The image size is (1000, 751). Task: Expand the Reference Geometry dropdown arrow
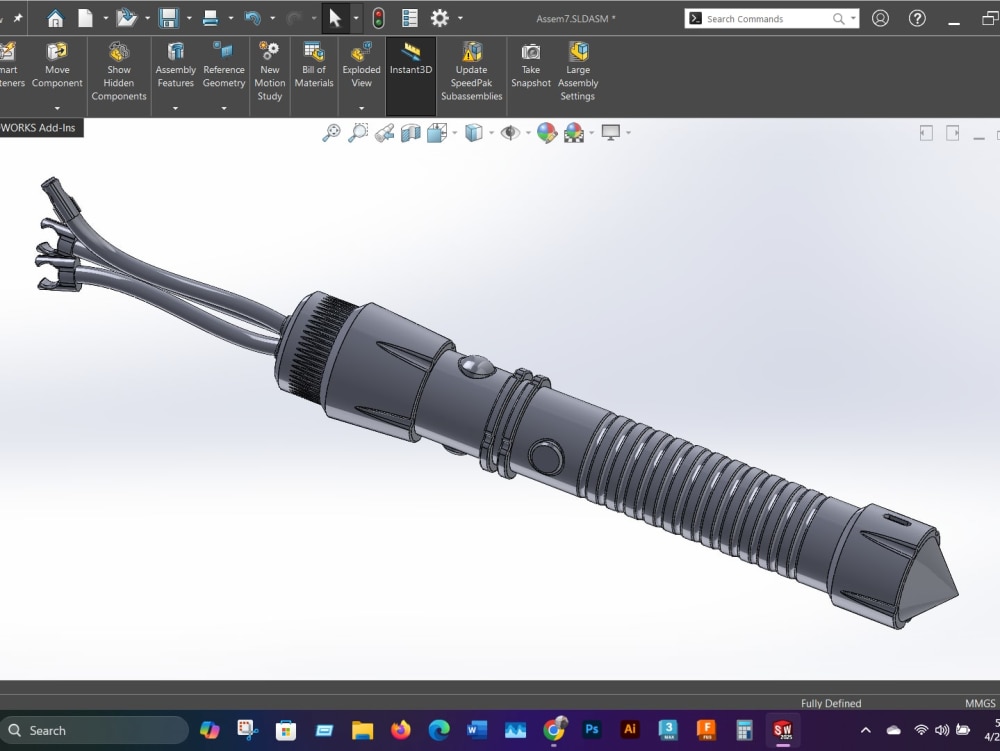(x=224, y=108)
